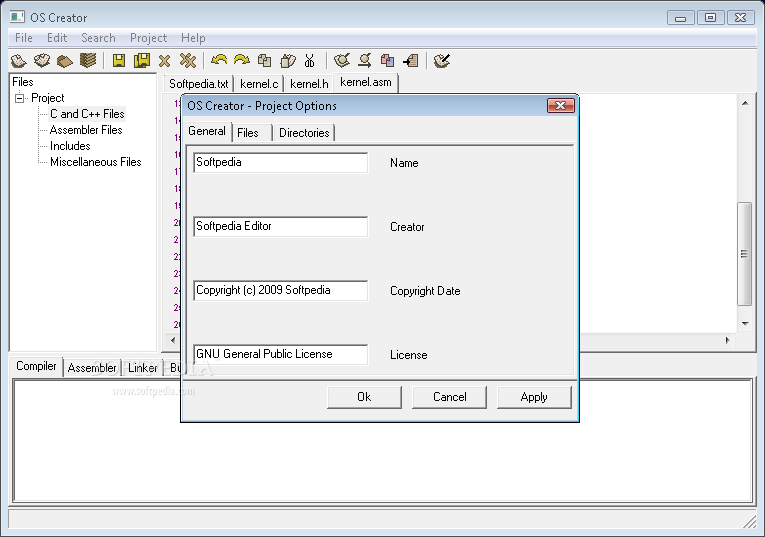This screenshot has width=765, height=537.
Task: Open the Edit menu
Action: (57, 38)
